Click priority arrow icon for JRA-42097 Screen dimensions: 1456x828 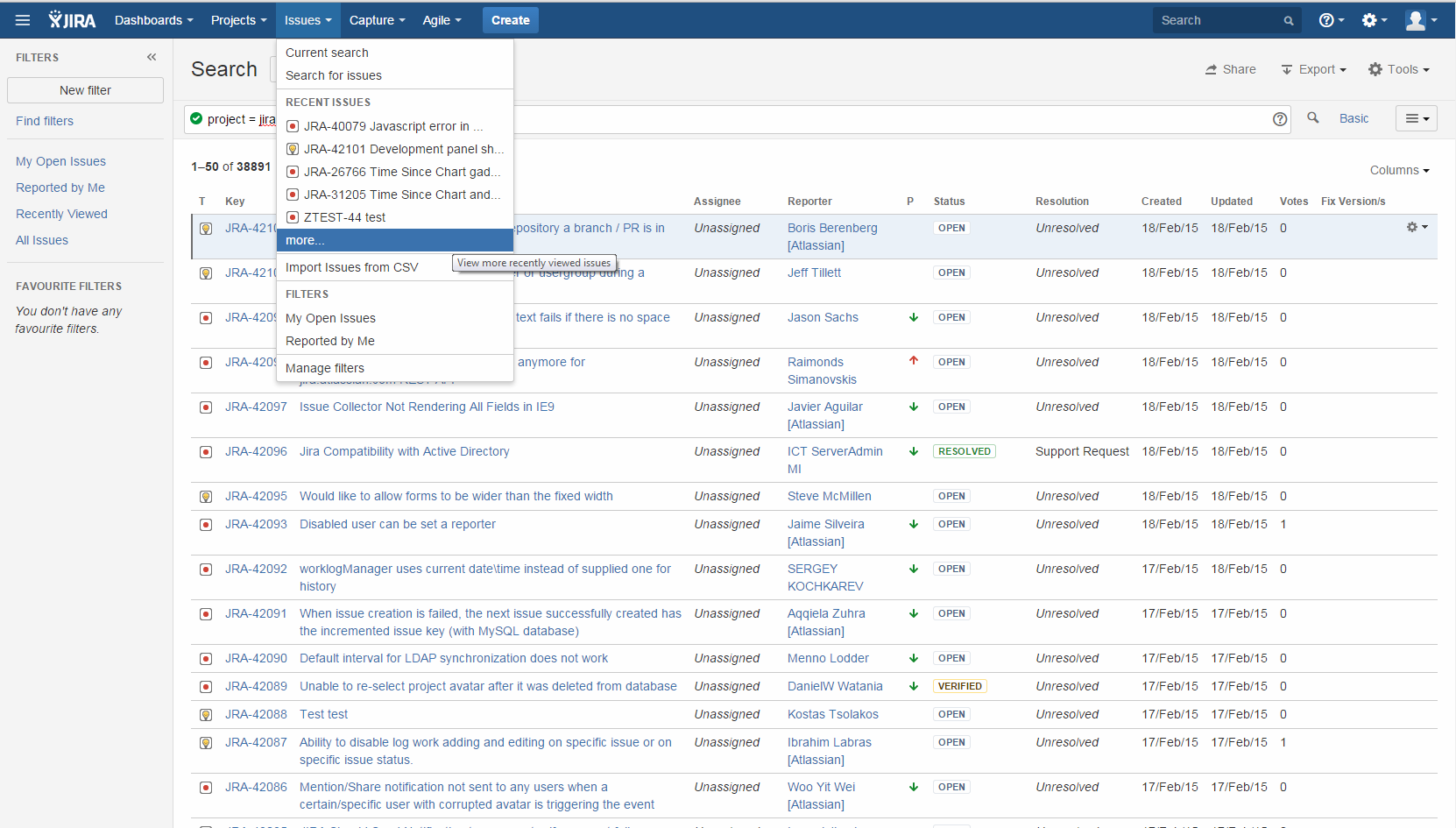pyautogui.click(x=914, y=407)
